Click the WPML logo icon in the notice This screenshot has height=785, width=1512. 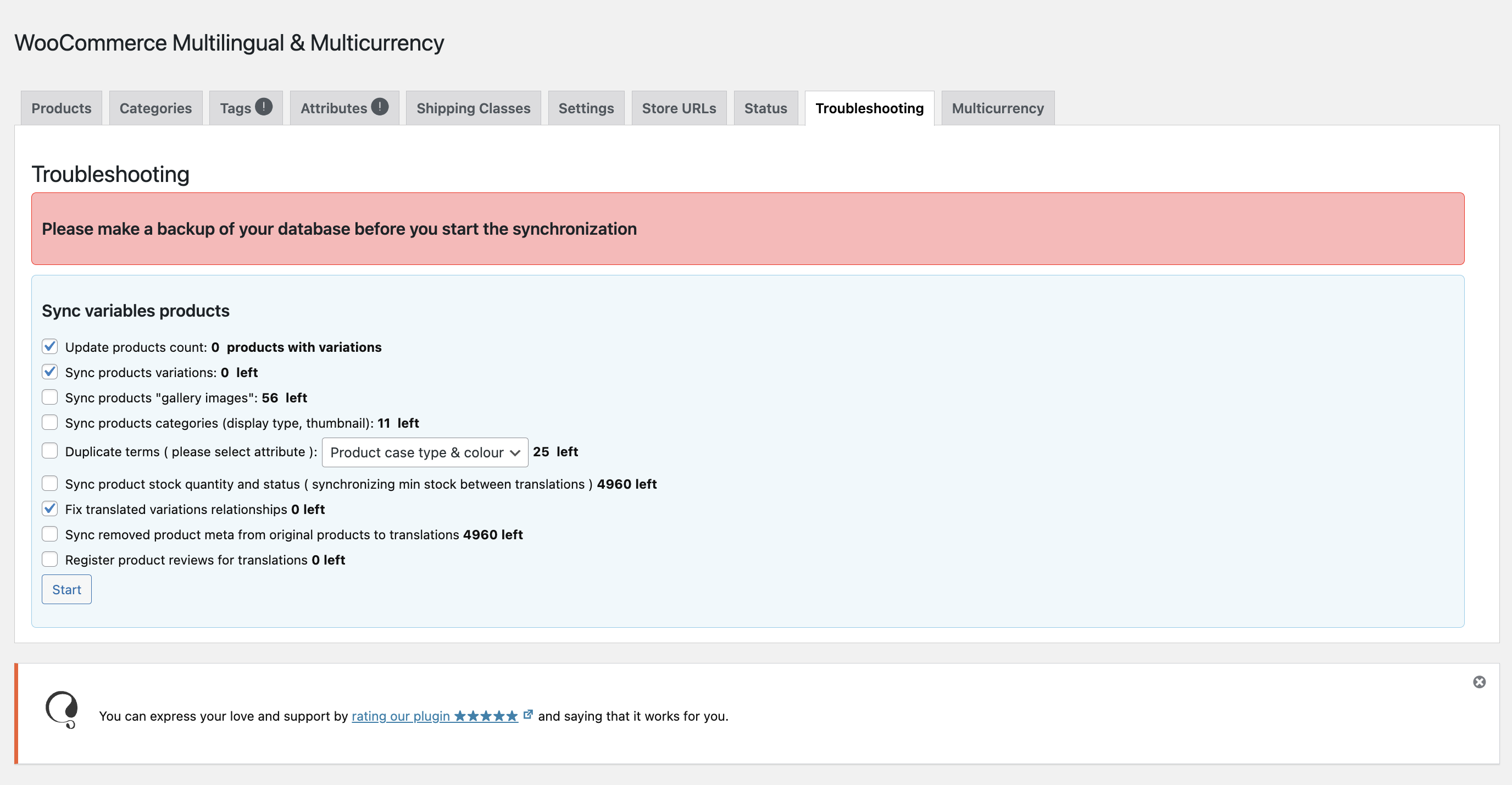[x=62, y=710]
